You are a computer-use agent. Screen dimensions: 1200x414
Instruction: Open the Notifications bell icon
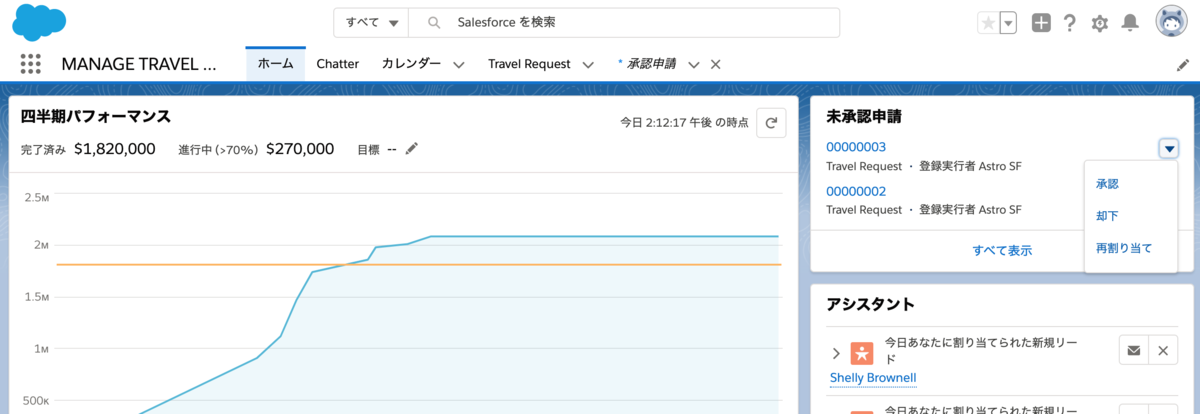point(1130,23)
